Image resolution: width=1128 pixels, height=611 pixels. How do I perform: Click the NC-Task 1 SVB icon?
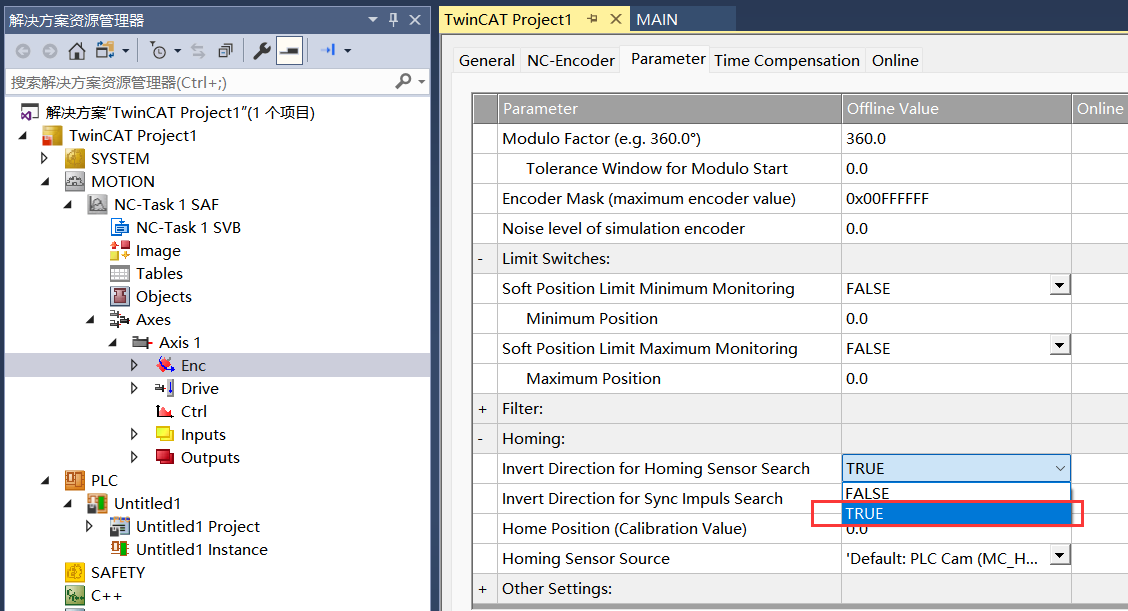tap(120, 227)
